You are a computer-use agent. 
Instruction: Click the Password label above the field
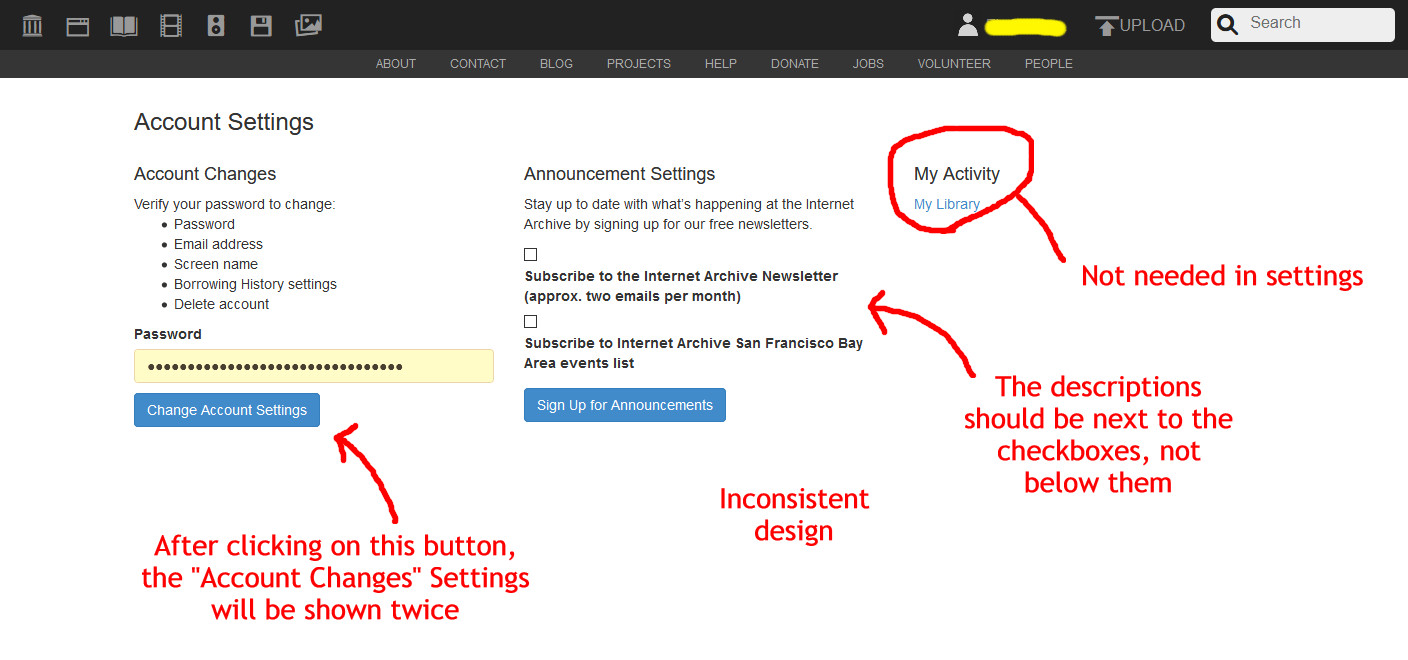168,334
